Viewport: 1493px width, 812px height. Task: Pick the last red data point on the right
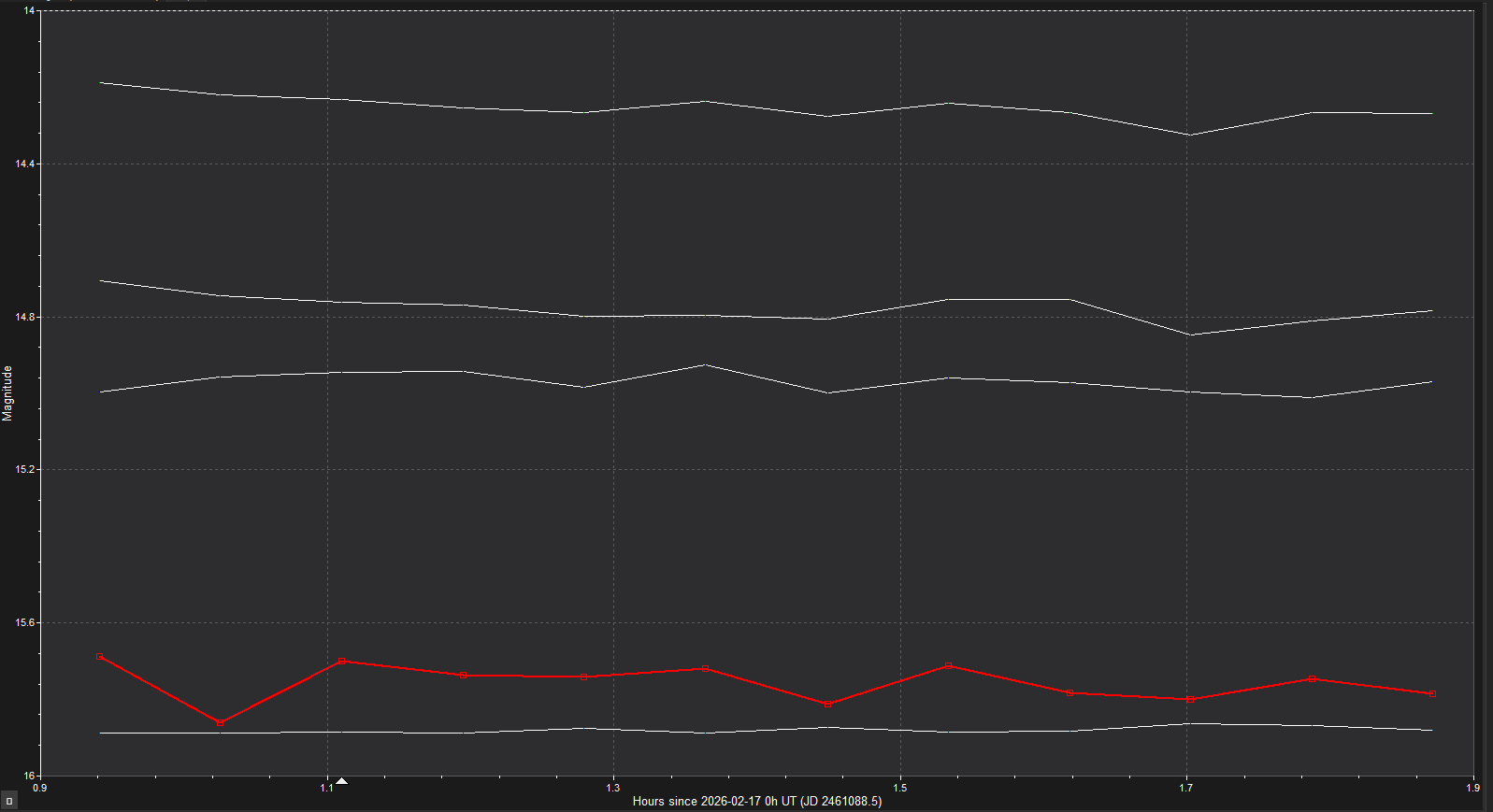(x=1432, y=694)
